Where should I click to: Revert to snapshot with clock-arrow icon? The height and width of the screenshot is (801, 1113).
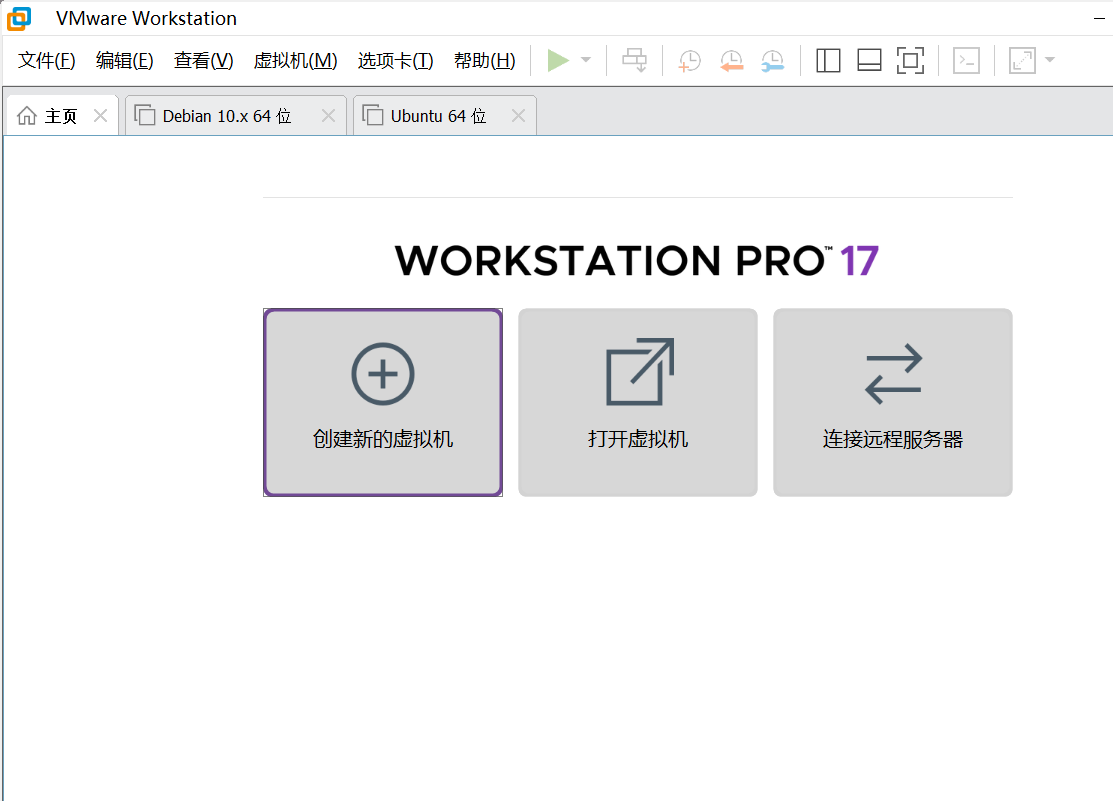point(731,60)
